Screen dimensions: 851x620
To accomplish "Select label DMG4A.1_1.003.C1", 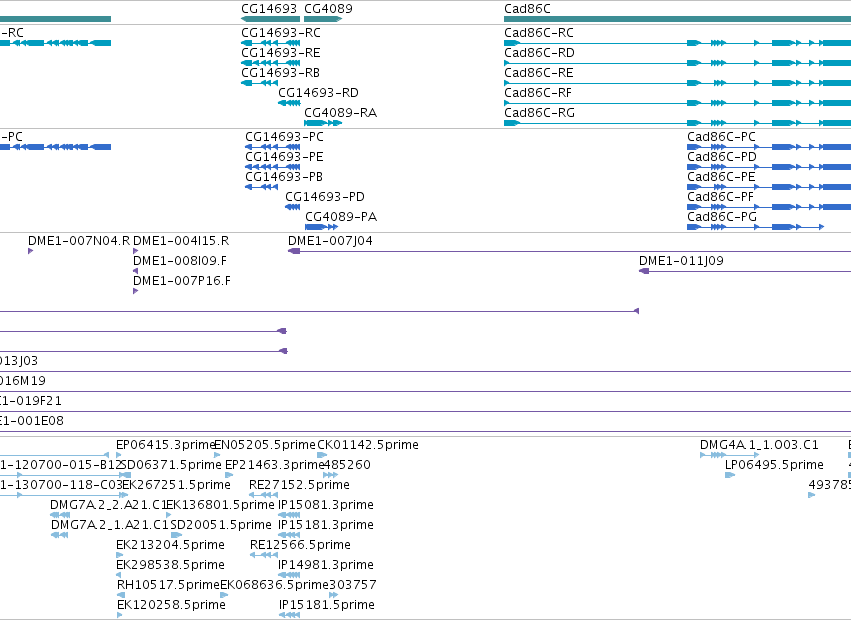I will 759,445.
